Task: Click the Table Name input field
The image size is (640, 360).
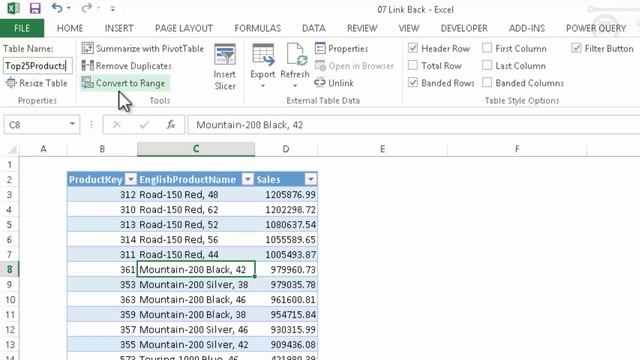Action: click(38, 66)
